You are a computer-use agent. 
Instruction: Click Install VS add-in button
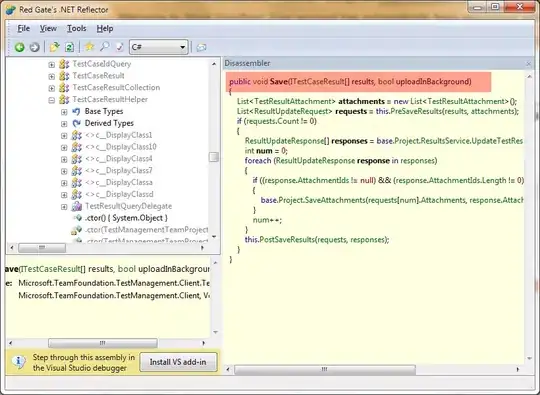(x=178, y=362)
